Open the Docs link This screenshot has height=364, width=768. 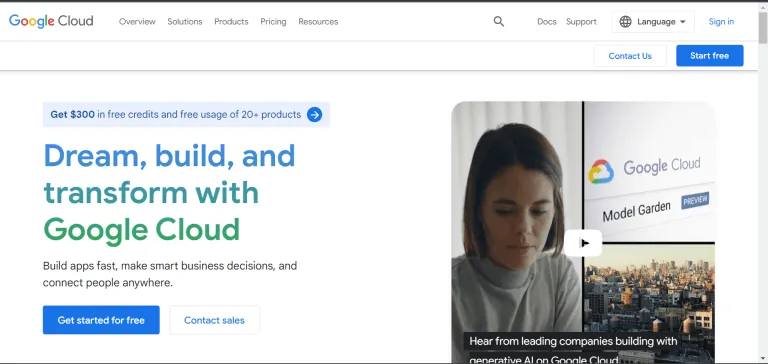[x=547, y=22]
